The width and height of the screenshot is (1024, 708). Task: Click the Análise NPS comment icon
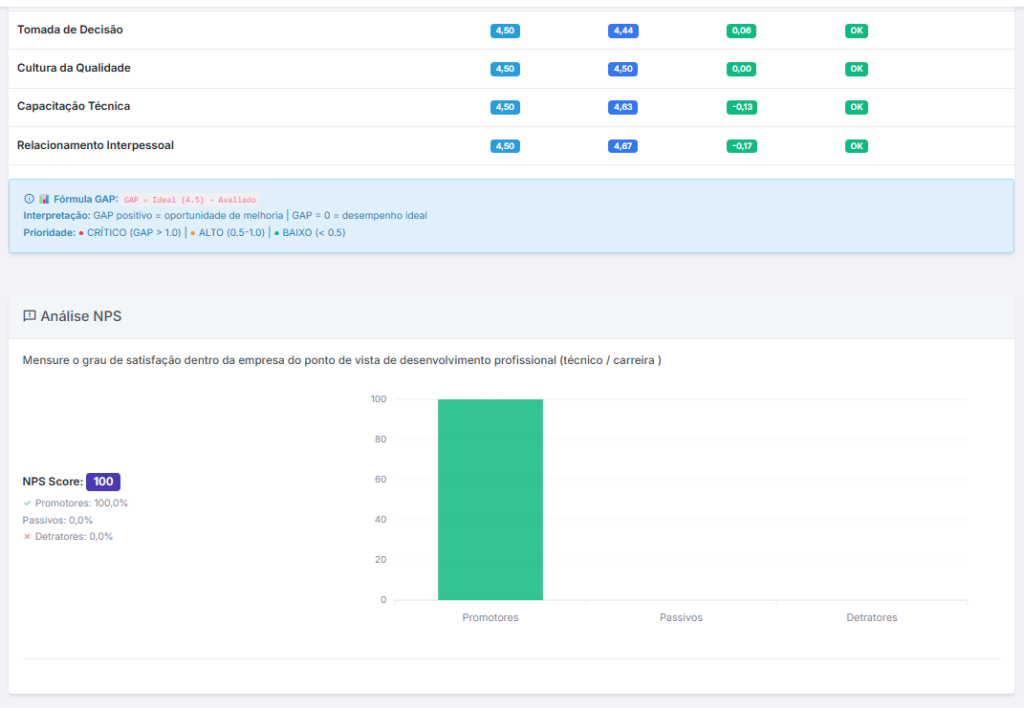click(x=29, y=316)
